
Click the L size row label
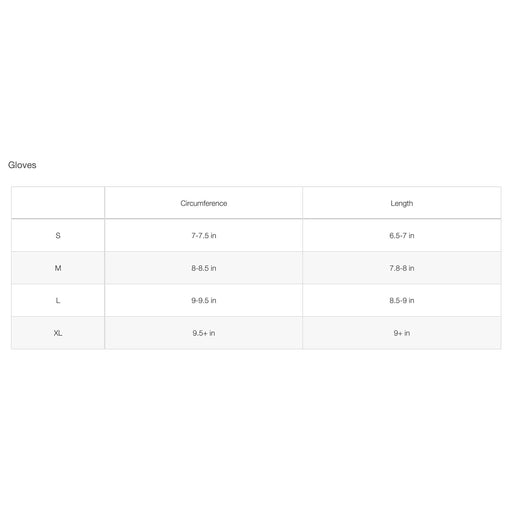click(x=58, y=301)
